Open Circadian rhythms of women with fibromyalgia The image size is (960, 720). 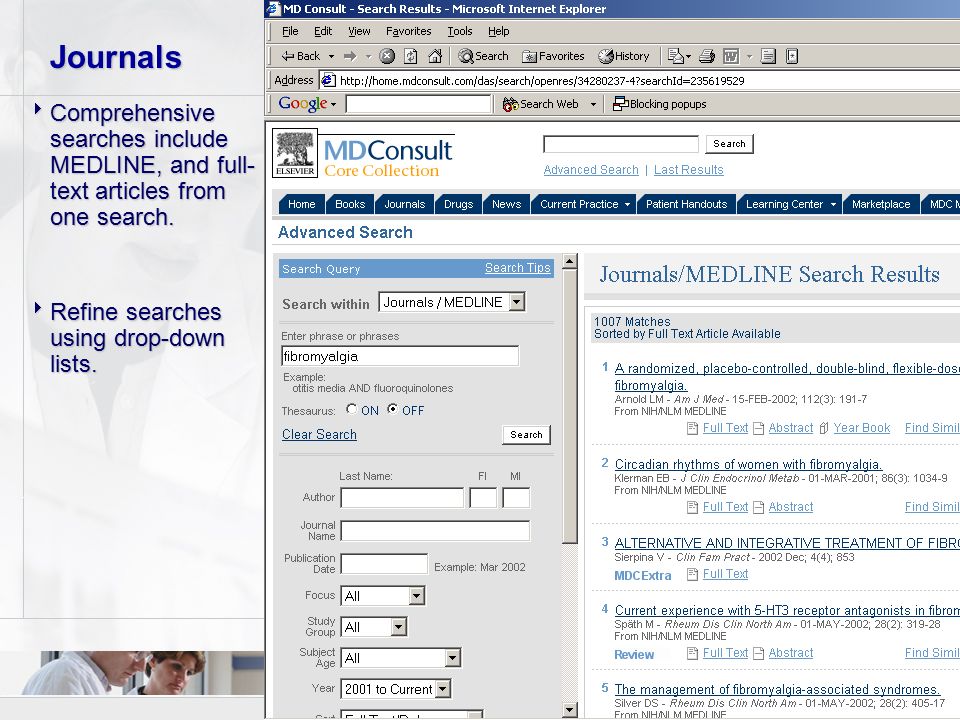[x=748, y=465]
